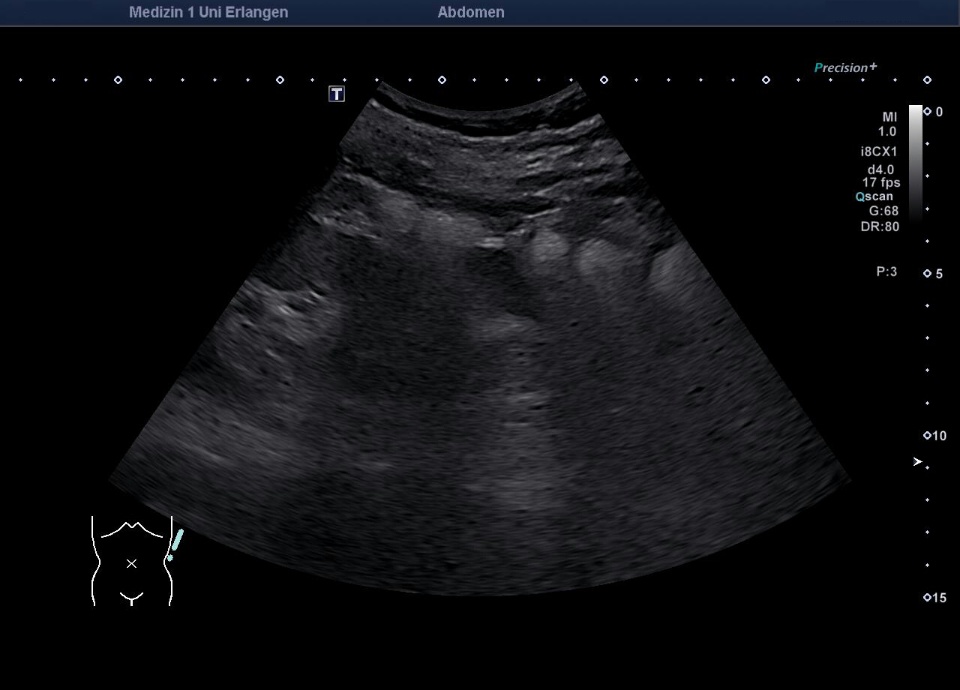Toggle the 17 fps frame rate display

pos(881,181)
